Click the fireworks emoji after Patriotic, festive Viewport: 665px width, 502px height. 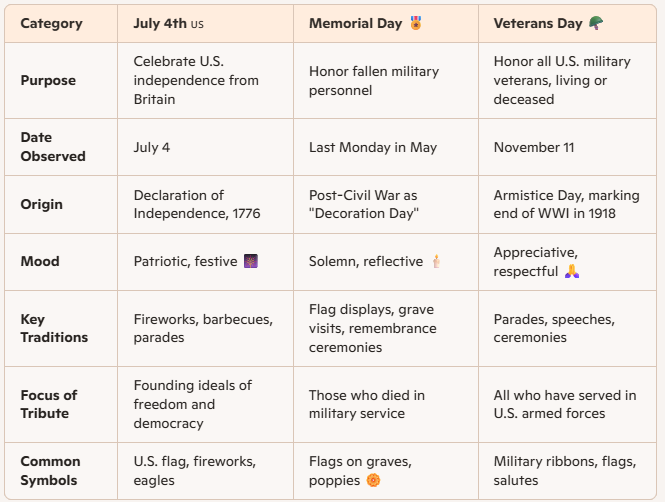pos(249,261)
